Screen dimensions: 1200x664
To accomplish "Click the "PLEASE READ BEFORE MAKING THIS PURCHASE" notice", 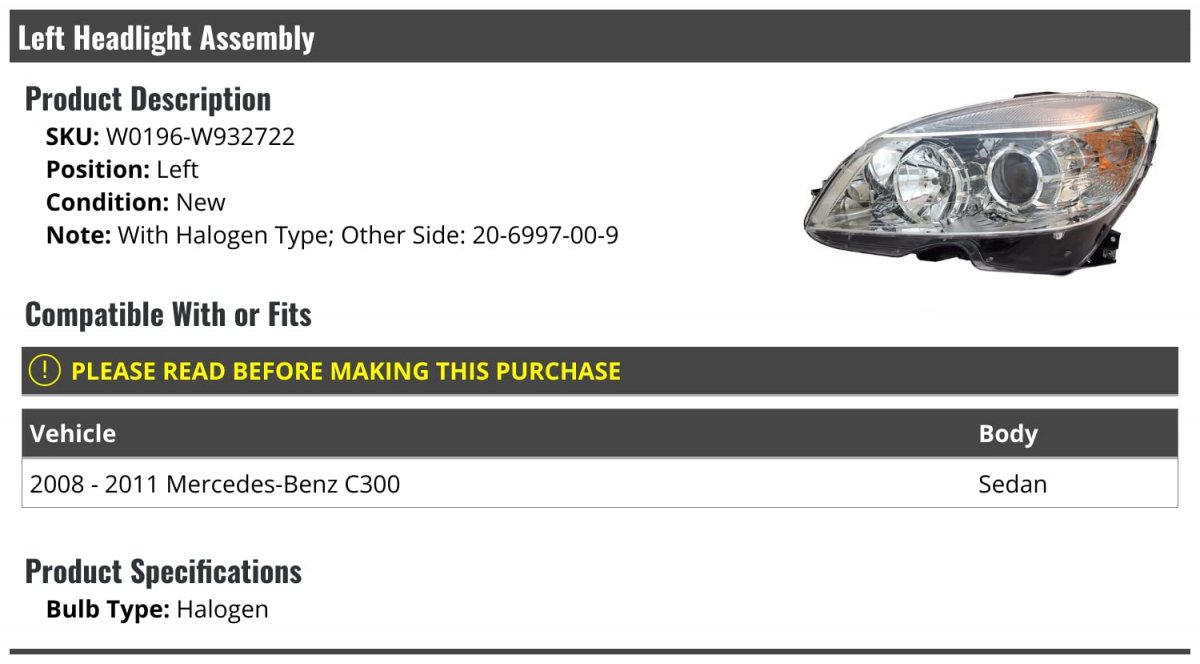I will pyautogui.click(x=345, y=371).
